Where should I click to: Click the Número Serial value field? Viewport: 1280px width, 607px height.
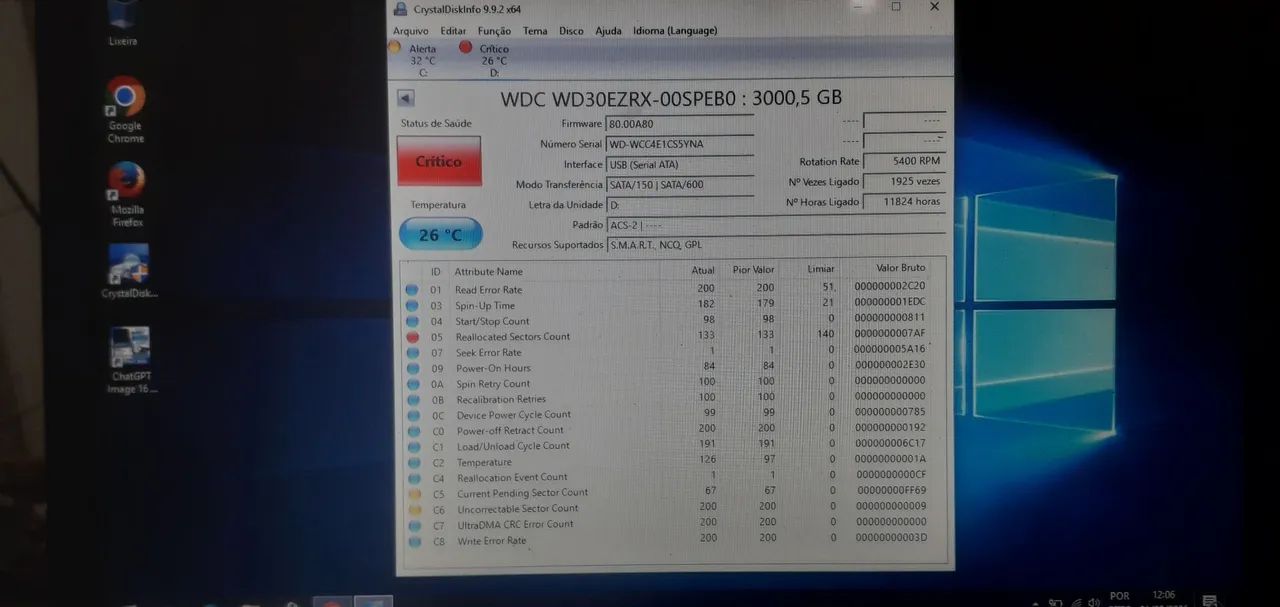click(680, 144)
